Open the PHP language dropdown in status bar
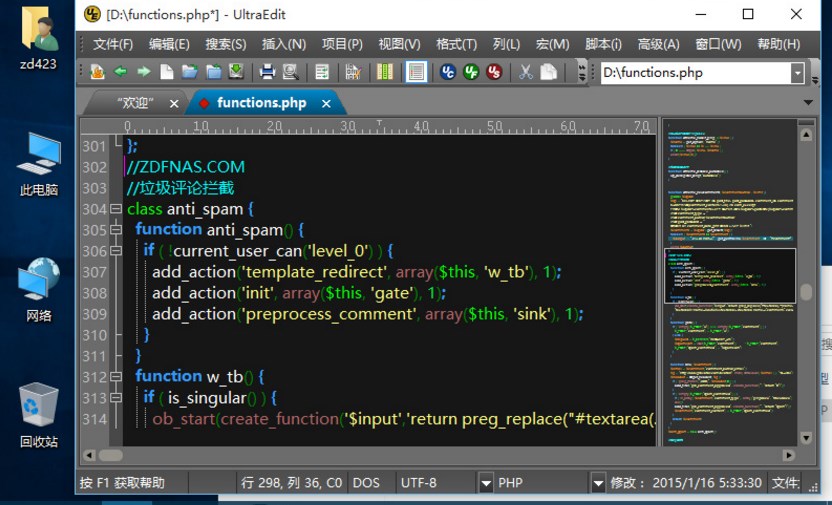 pos(598,483)
